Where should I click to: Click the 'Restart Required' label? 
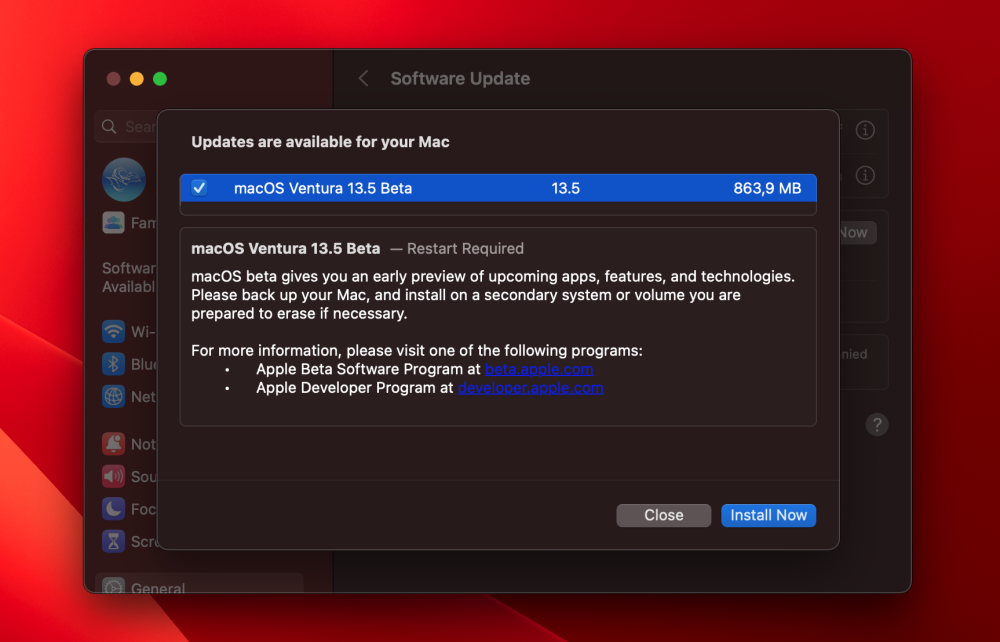point(465,249)
